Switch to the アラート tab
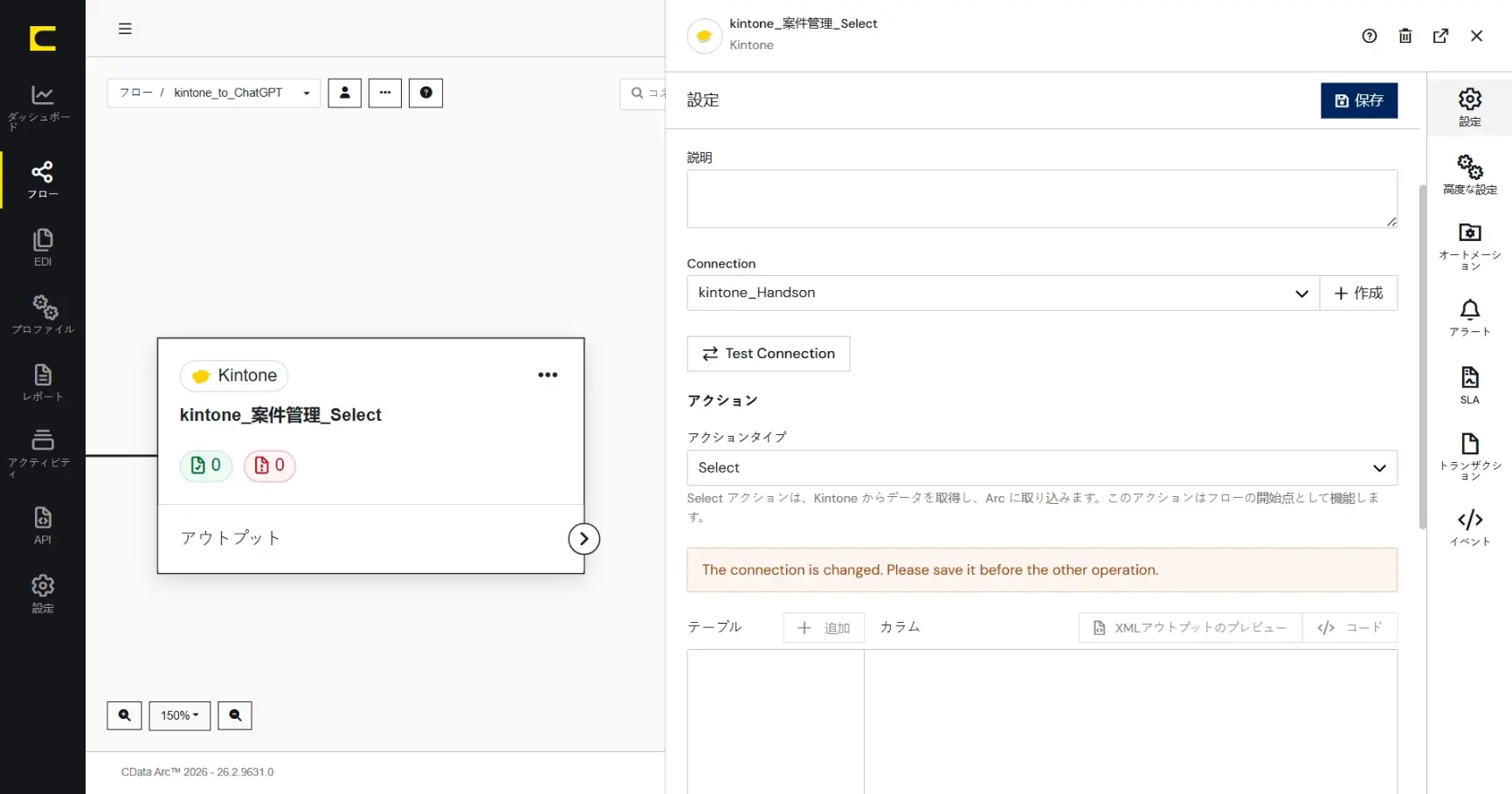The width and height of the screenshot is (1512, 794). point(1470,318)
